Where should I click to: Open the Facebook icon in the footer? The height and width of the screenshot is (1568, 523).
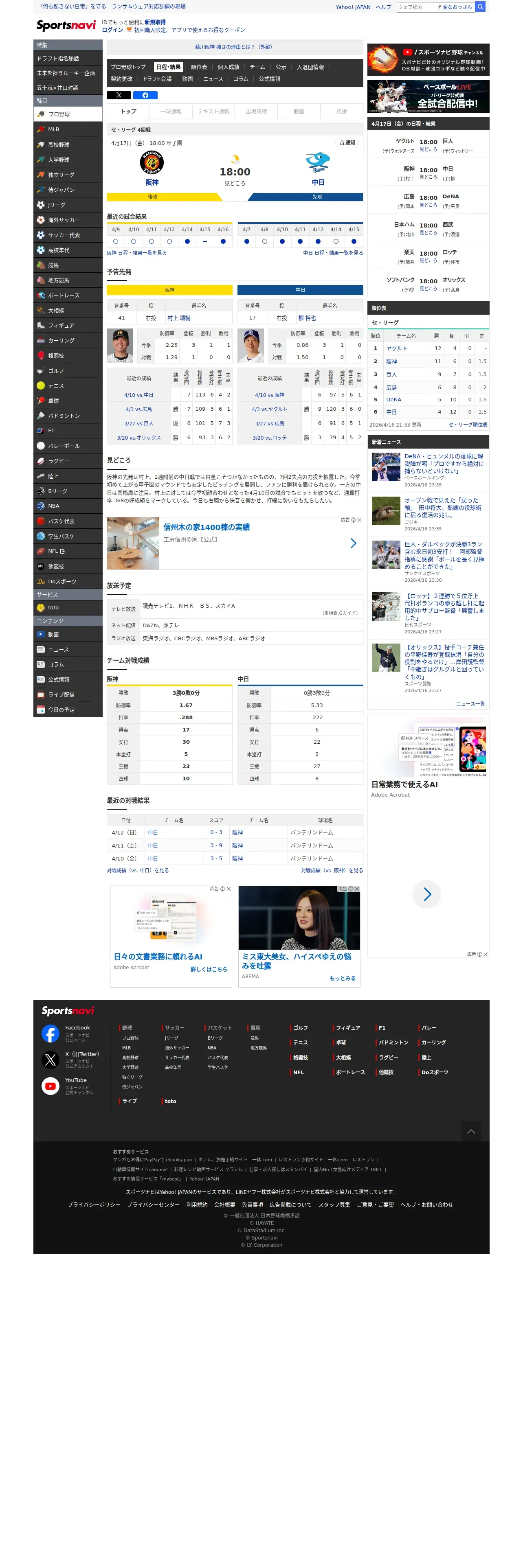pyautogui.click(x=50, y=1033)
